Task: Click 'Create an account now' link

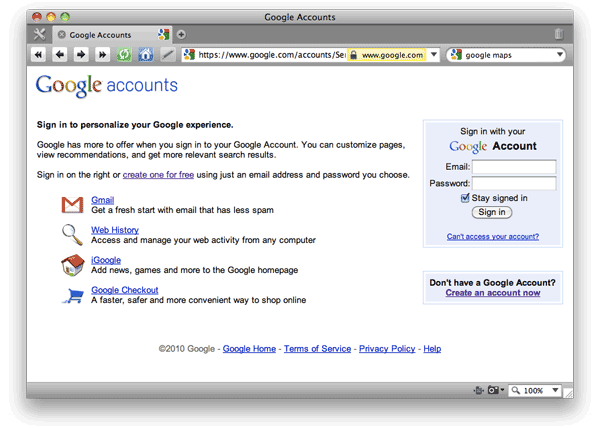Action: click(493, 293)
